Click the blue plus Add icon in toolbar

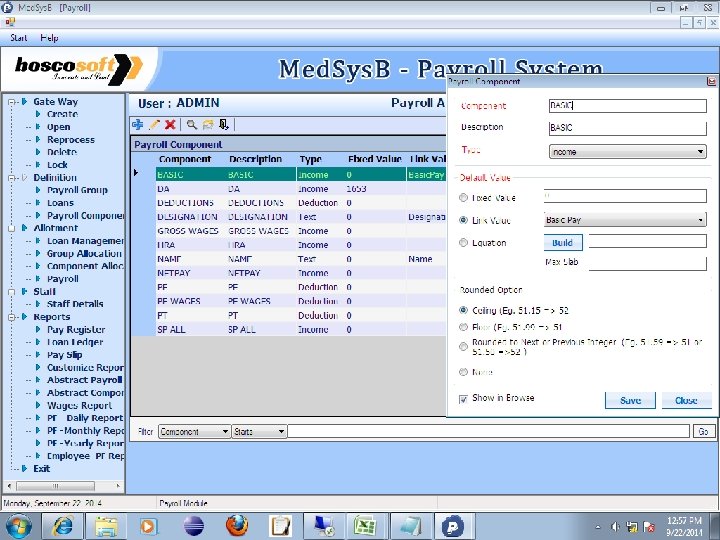coord(137,124)
